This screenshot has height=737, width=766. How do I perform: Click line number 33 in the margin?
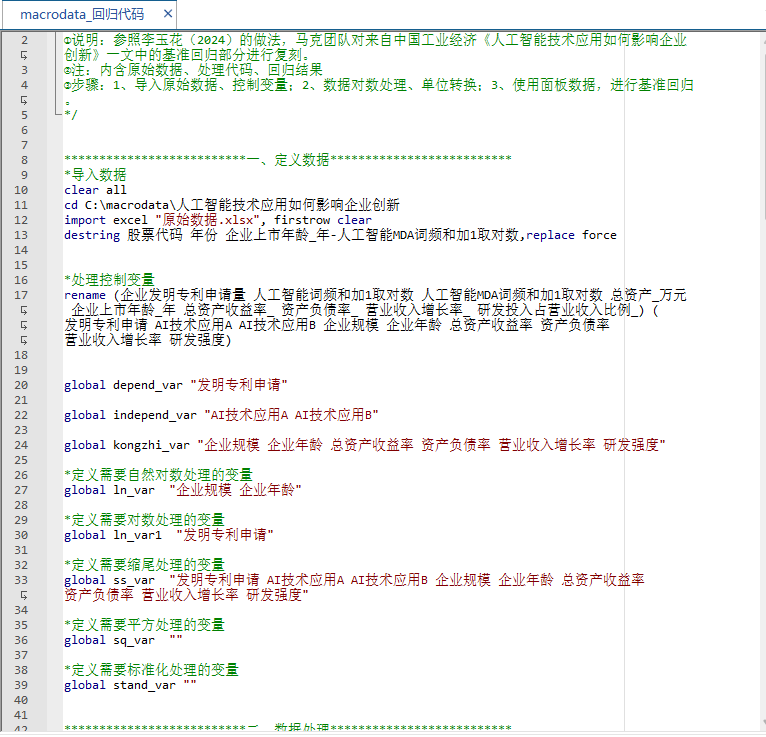21,580
